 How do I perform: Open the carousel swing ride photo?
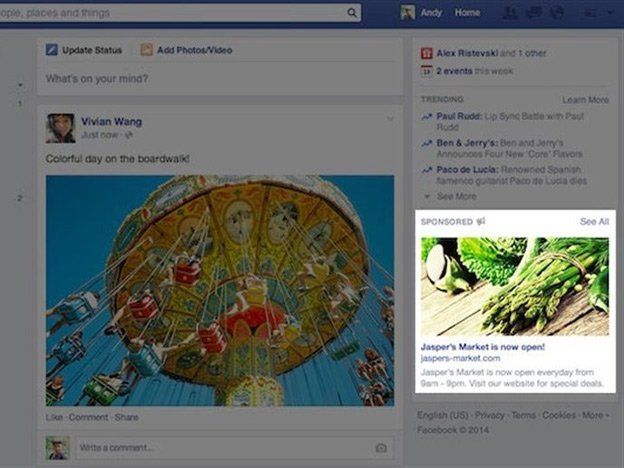220,291
